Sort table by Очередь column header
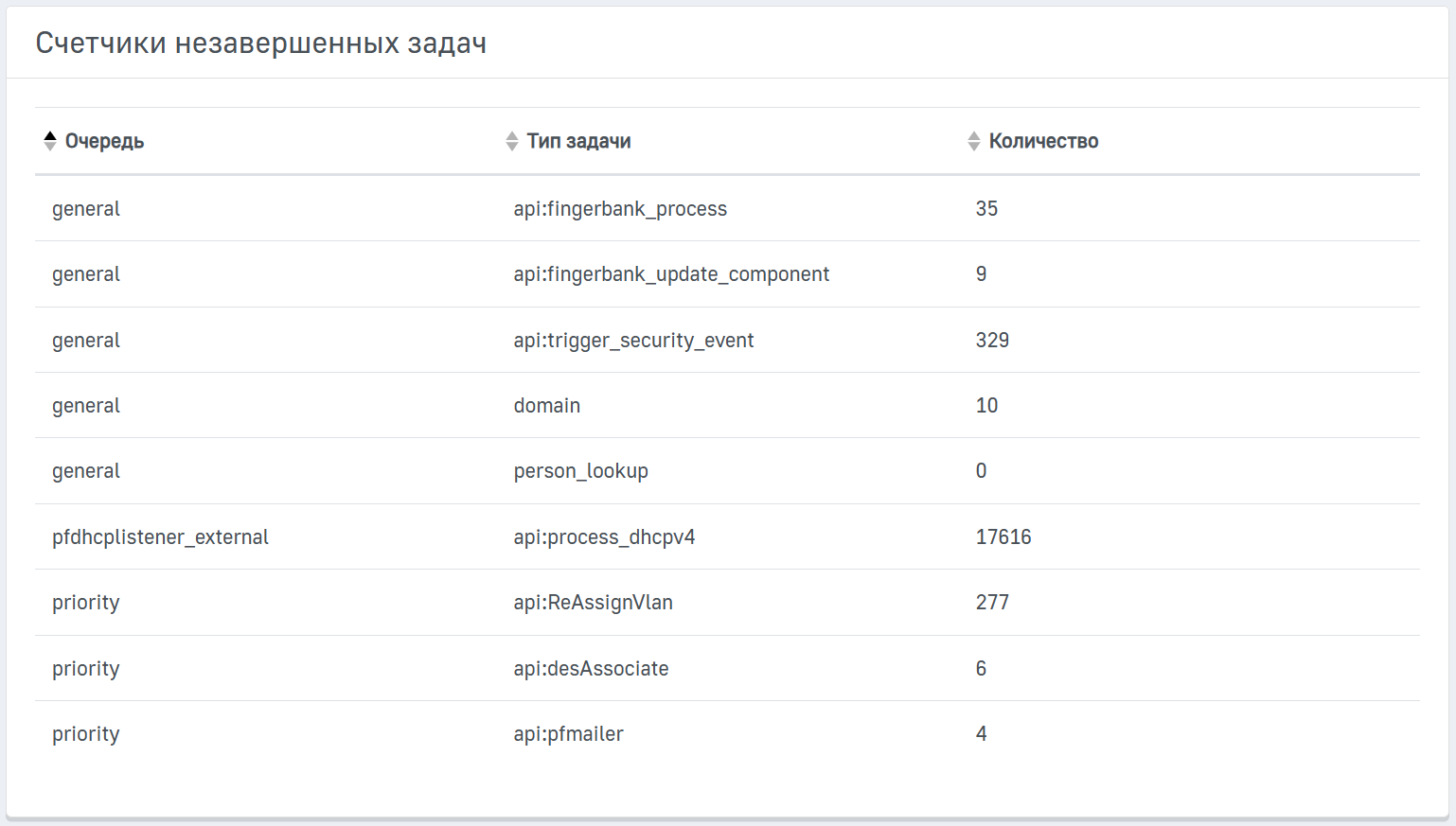Screen dimensions: 1456x826 [x=104, y=141]
